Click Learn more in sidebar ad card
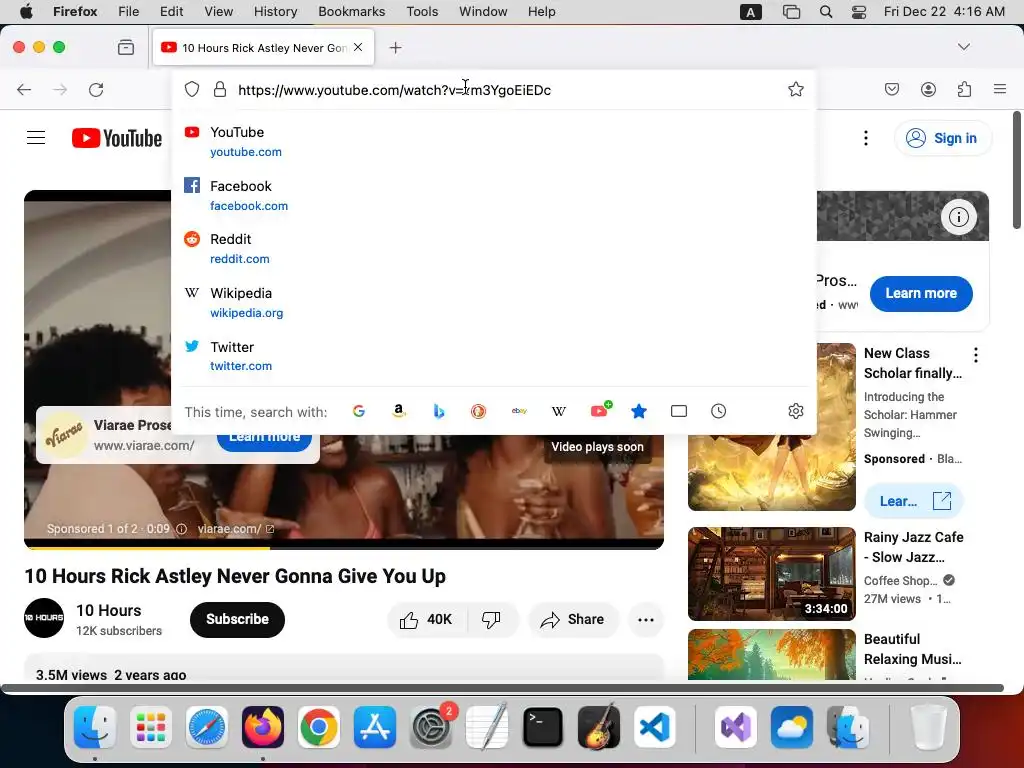This screenshot has width=1024, height=768. [x=921, y=293]
